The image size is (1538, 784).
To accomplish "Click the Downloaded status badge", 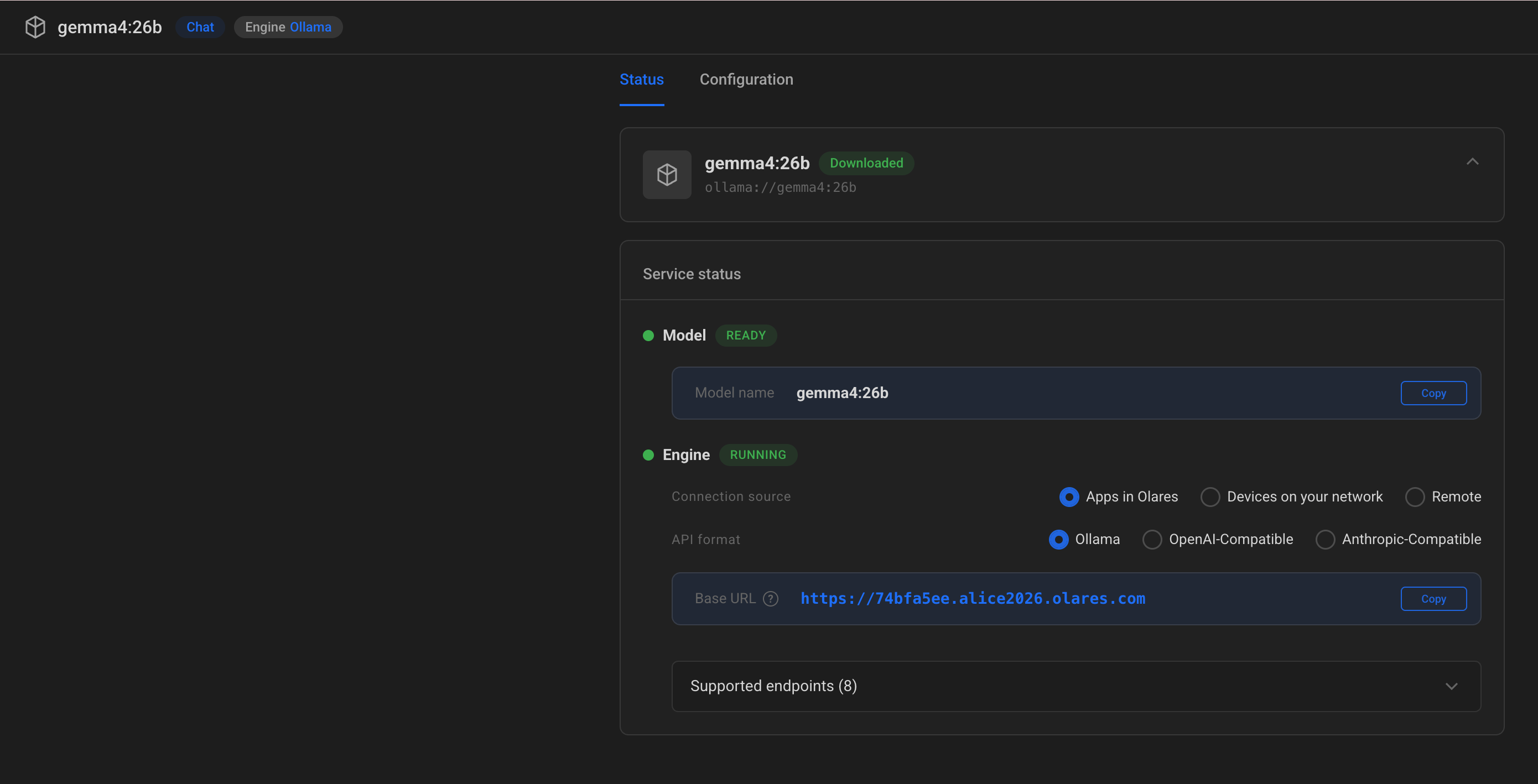I will [x=866, y=163].
